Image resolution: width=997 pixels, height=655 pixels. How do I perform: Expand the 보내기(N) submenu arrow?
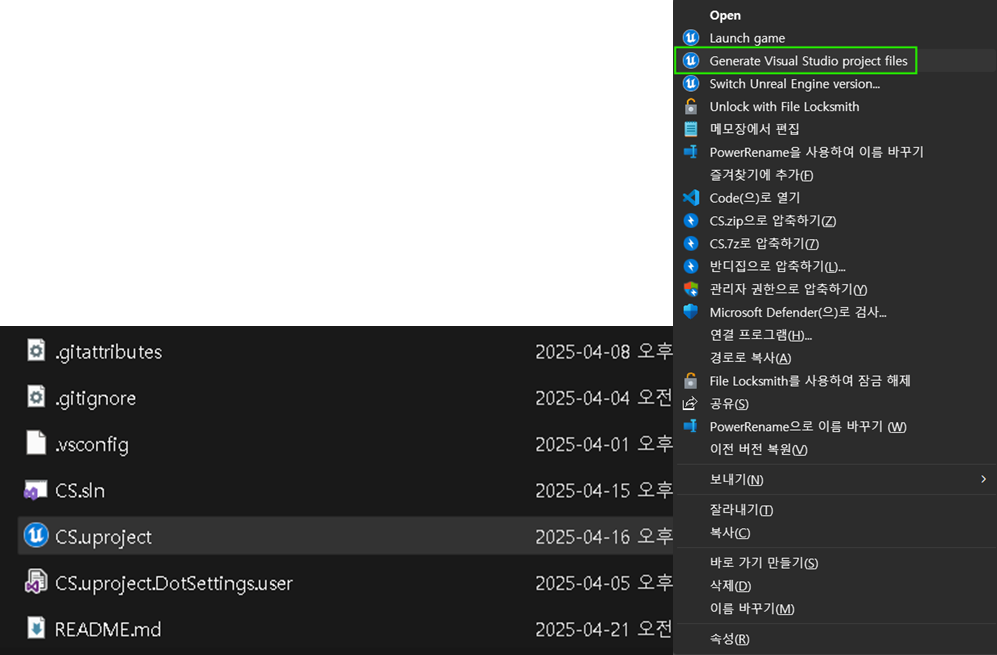pyautogui.click(x=984, y=479)
